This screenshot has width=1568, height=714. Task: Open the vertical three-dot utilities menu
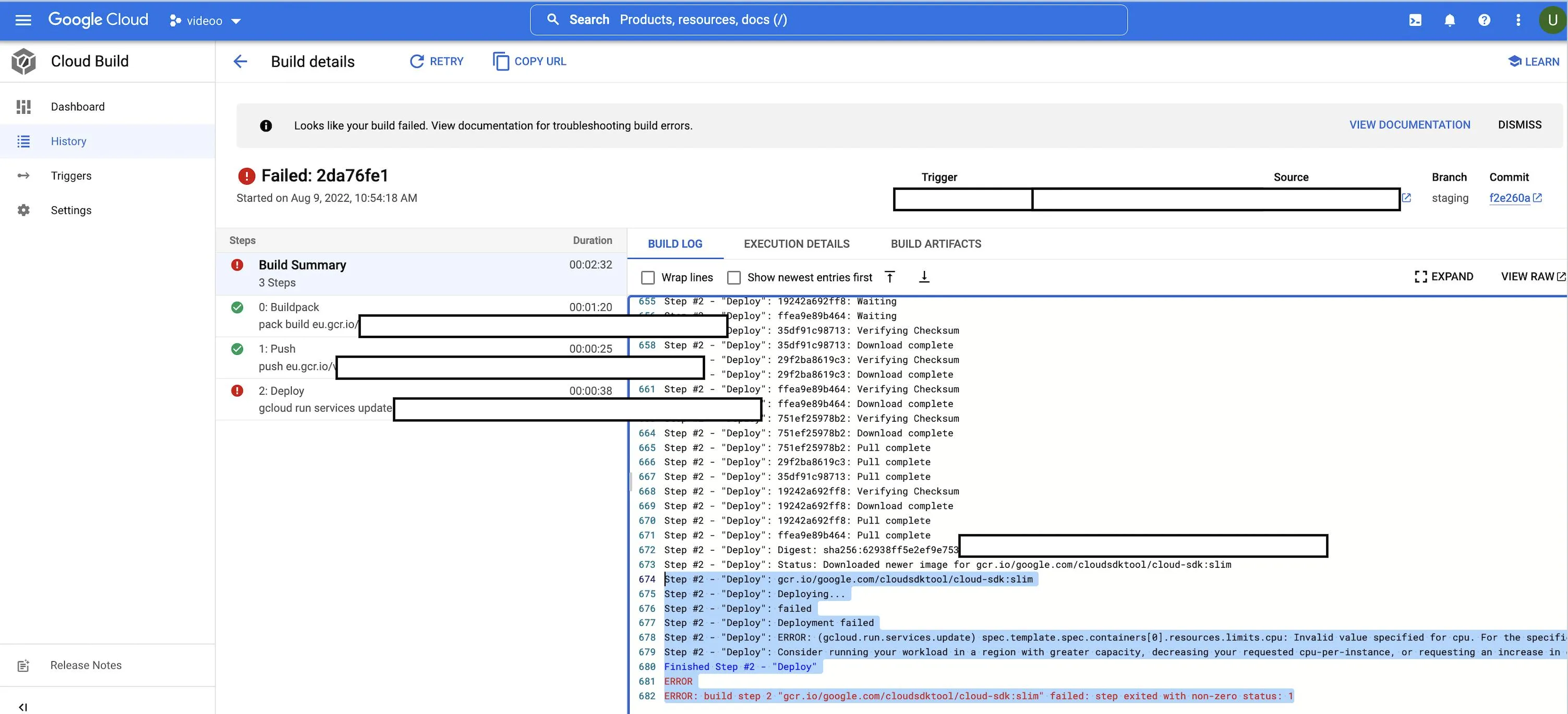click(1518, 20)
